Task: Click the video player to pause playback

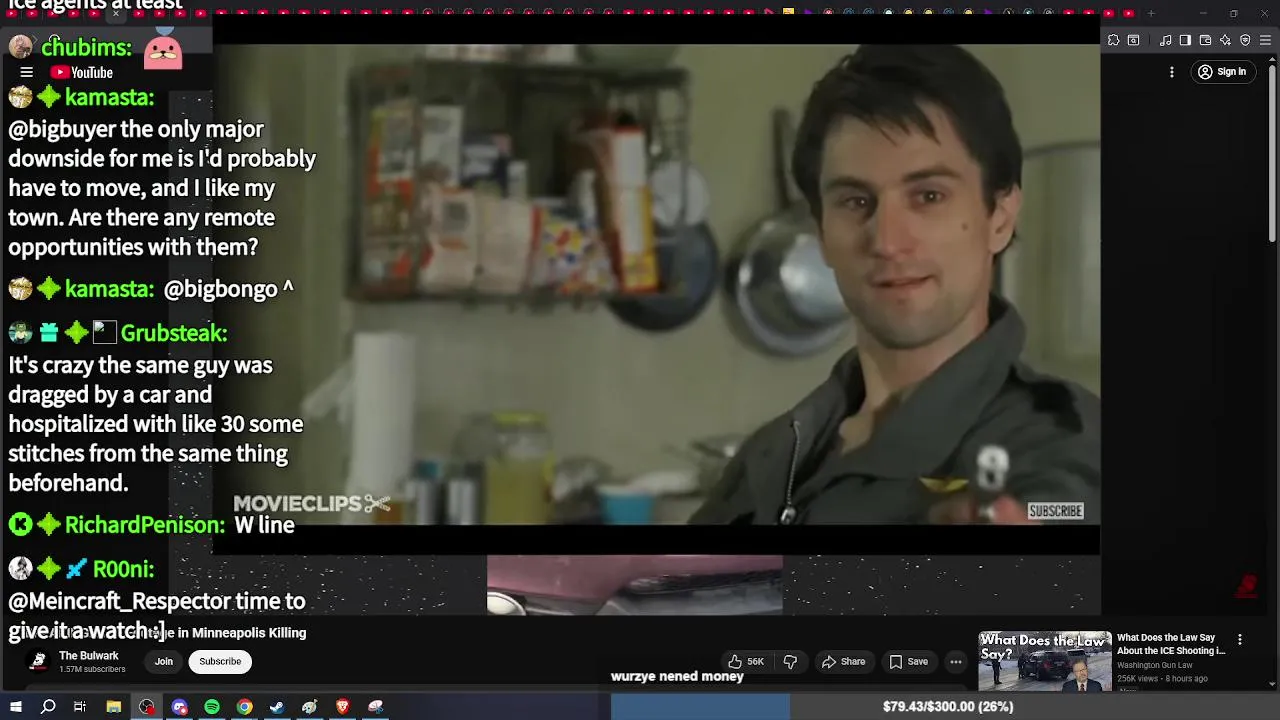Action: 656,285
